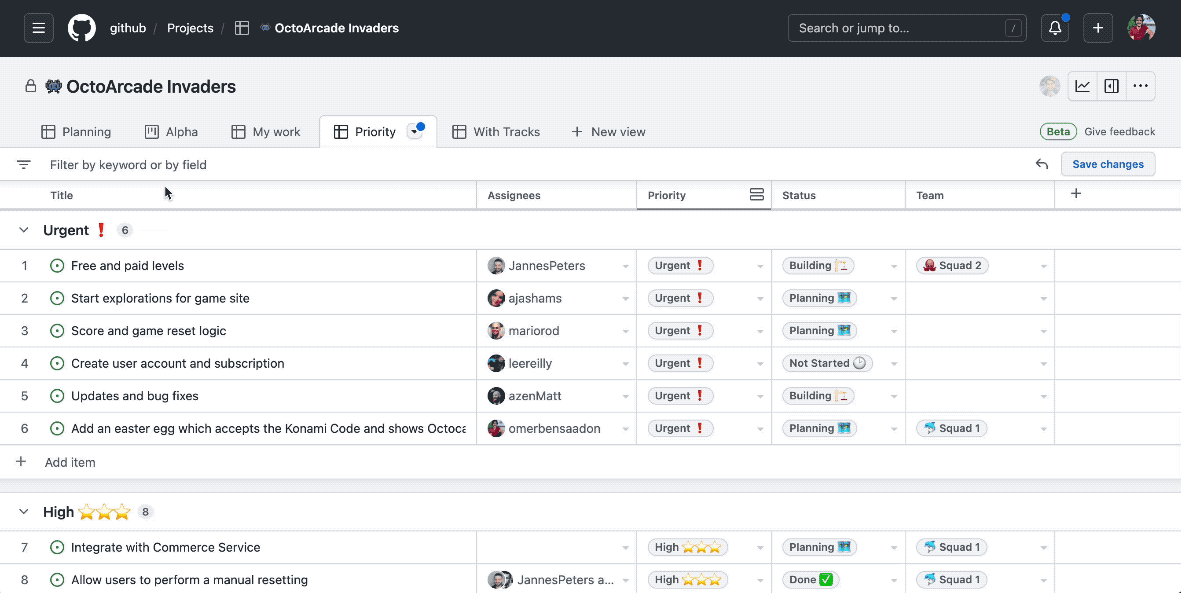The image size is (1181, 593).
Task: Click the leereilly assignee cell
Action: (557, 363)
